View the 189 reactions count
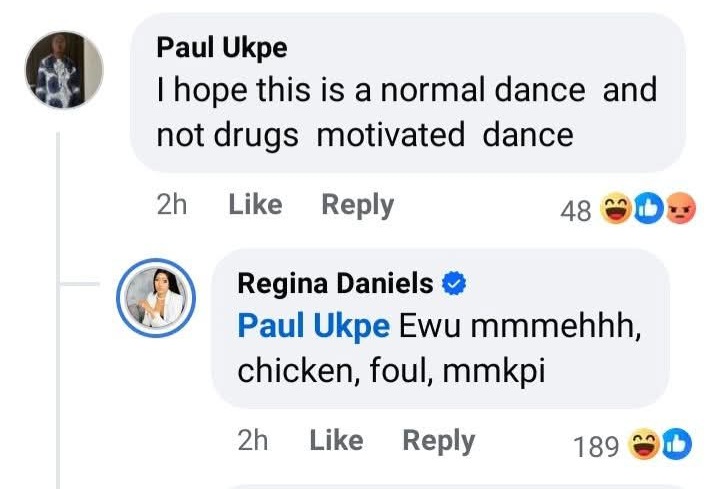 click(597, 446)
